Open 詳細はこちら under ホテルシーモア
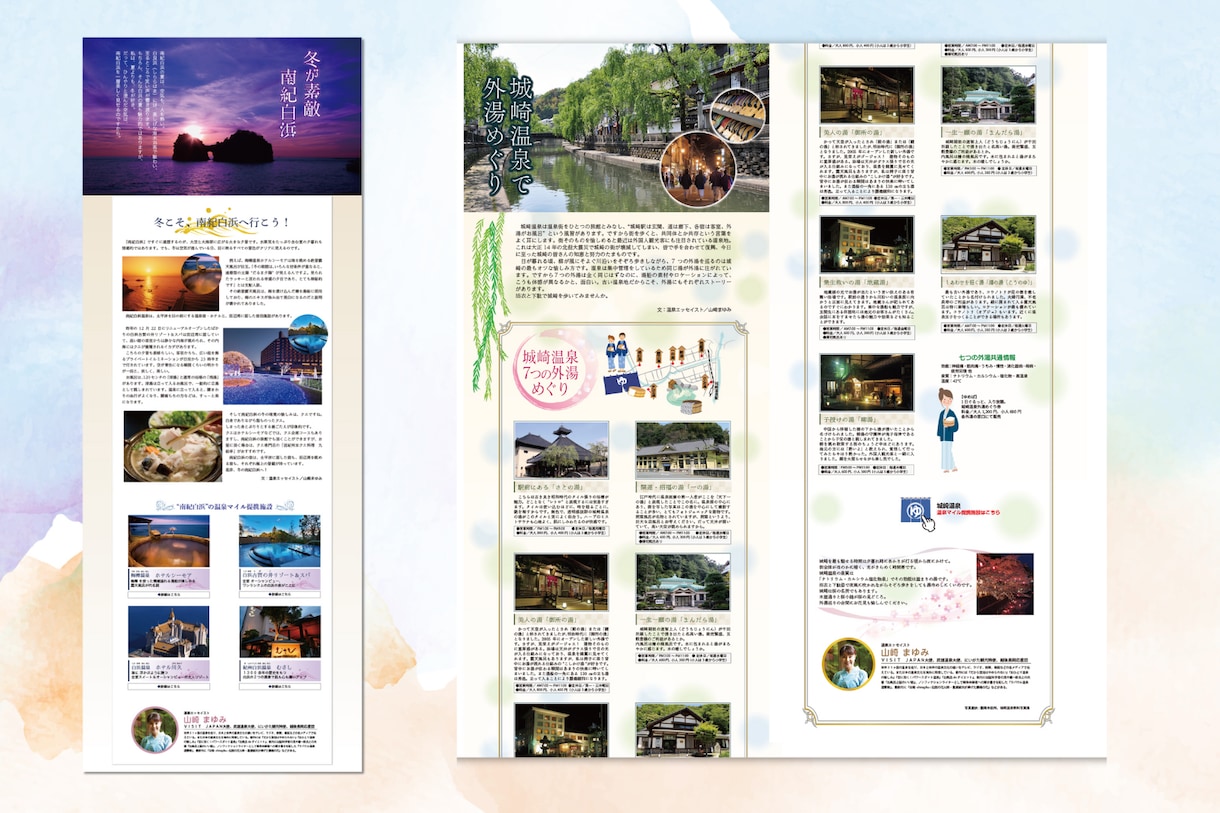 pyautogui.click(x=168, y=593)
